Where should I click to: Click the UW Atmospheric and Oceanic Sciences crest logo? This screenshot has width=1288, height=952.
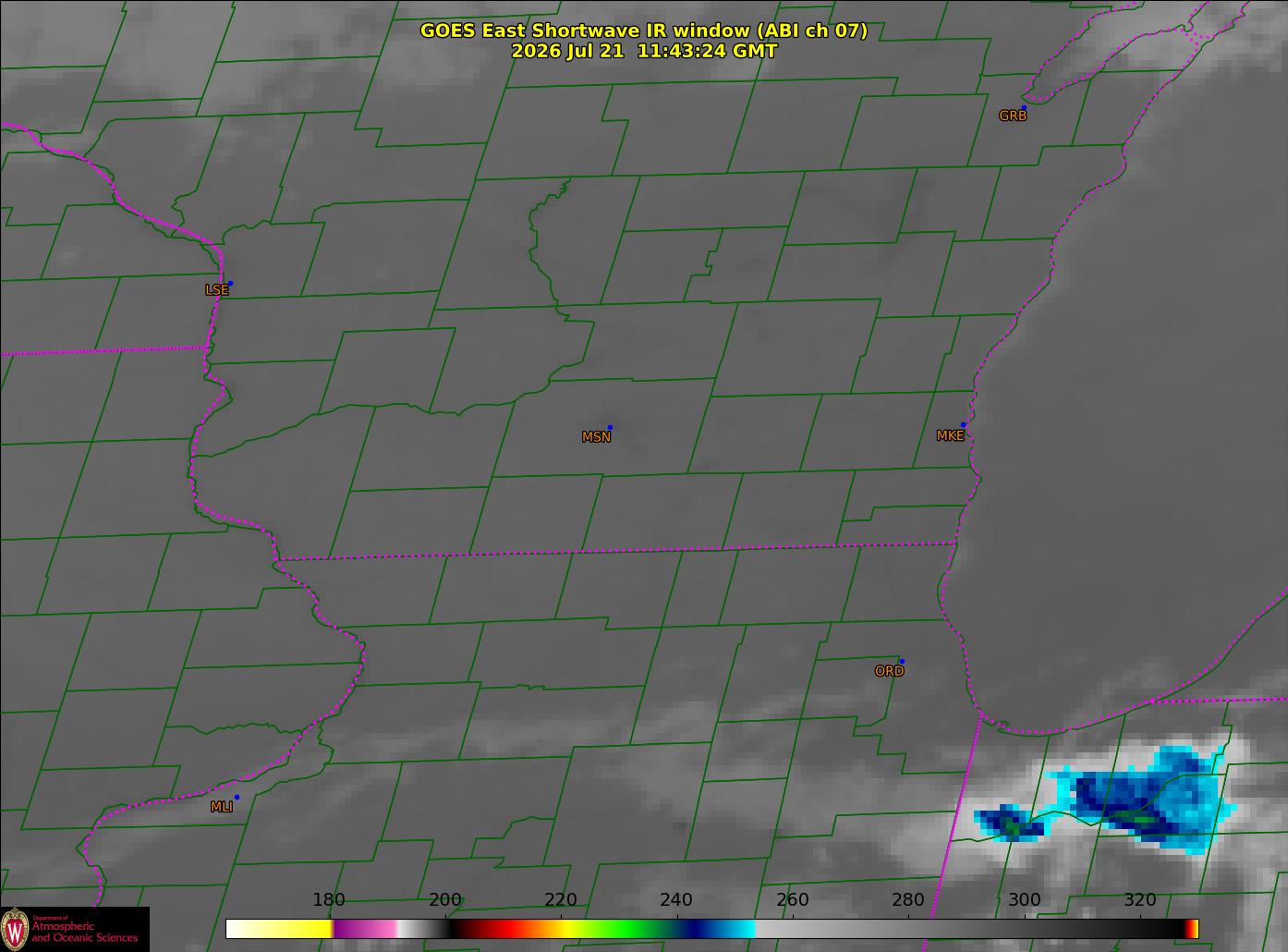[15, 928]
